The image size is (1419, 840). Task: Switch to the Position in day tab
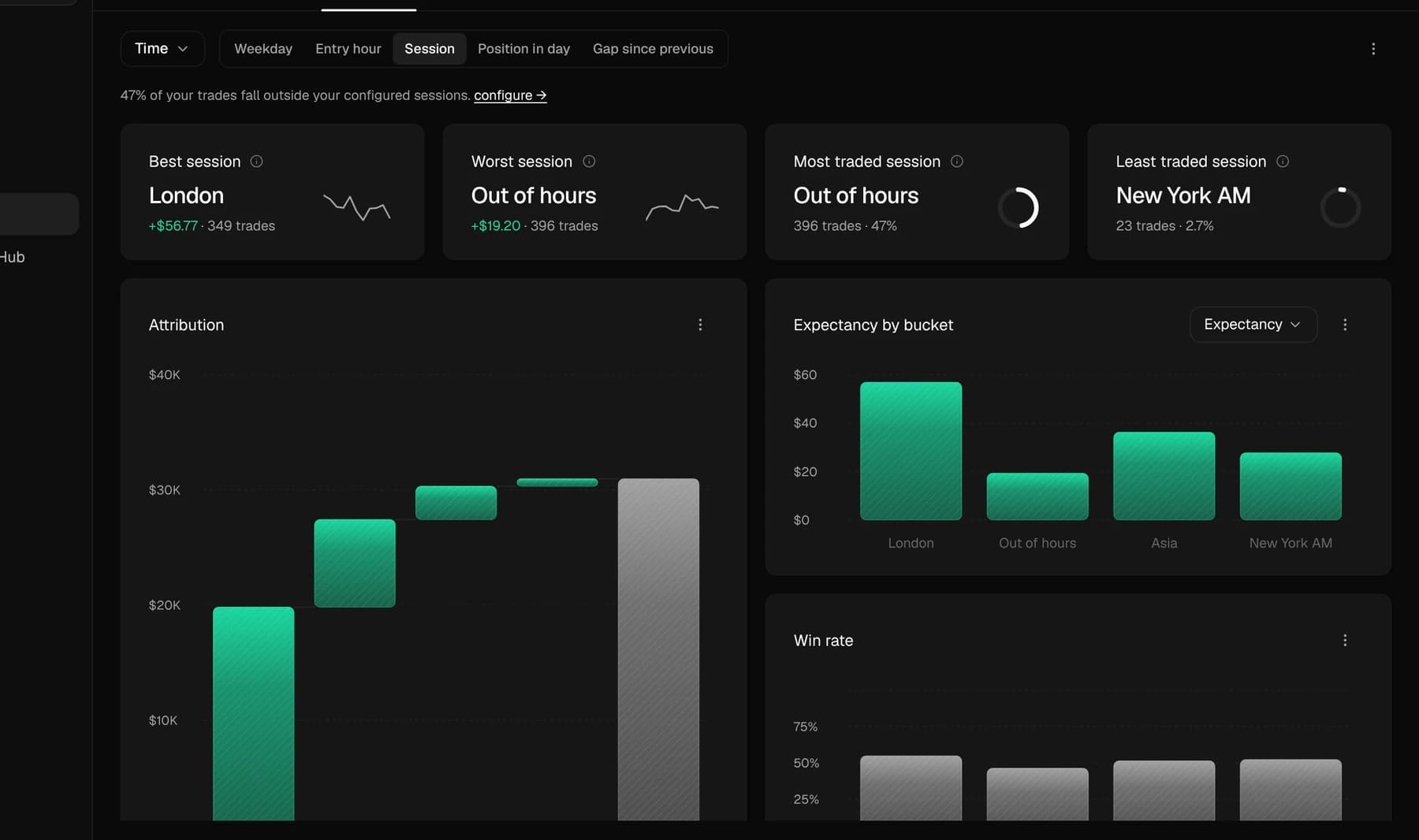click(523, 49)
